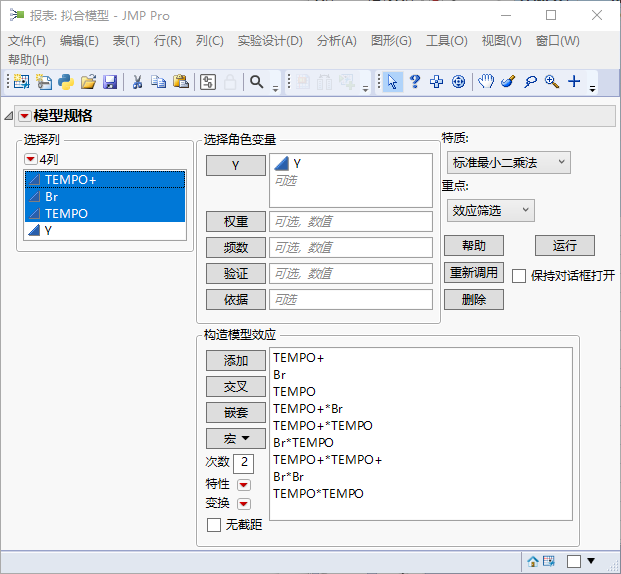Enable the 无截距 checkbox

click(x=214, y=525)
